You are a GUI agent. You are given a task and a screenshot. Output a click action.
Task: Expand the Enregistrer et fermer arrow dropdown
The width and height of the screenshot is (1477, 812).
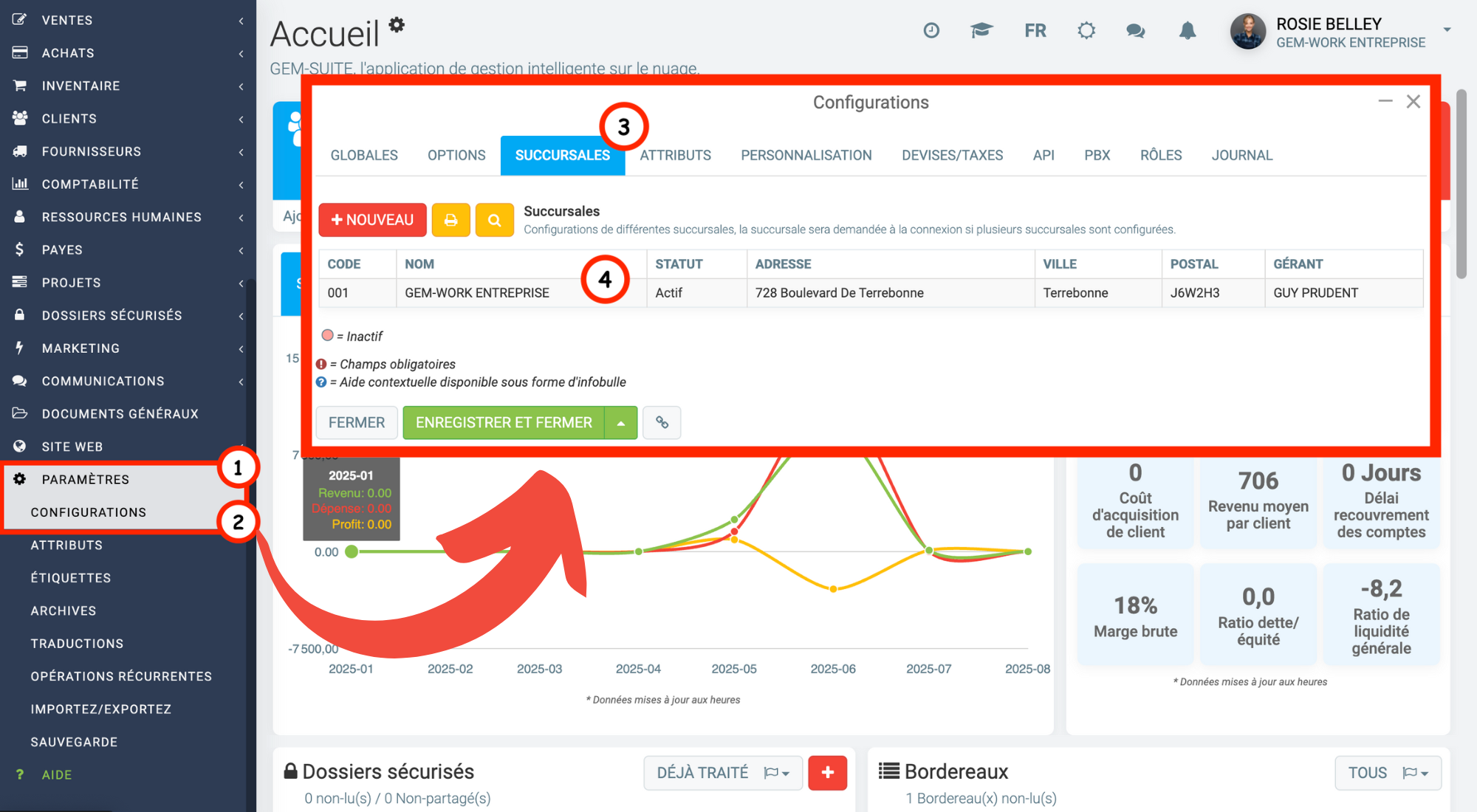coord(621,423)
